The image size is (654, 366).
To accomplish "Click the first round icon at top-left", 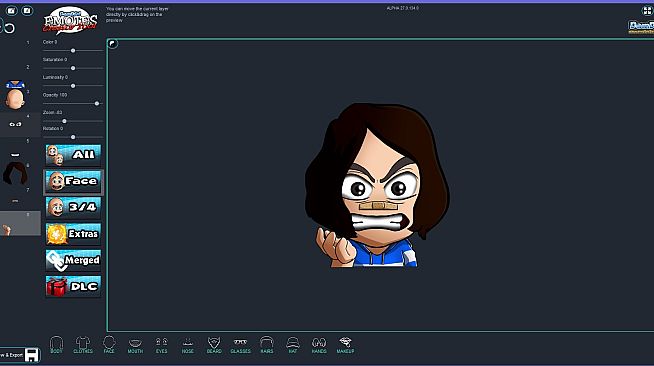I will click(11, 11).
